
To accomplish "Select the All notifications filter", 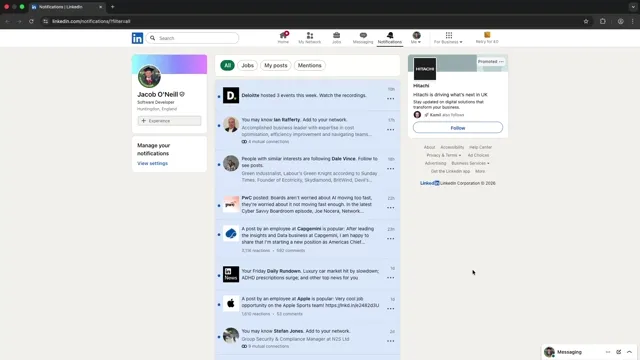I will coord(227,65).
